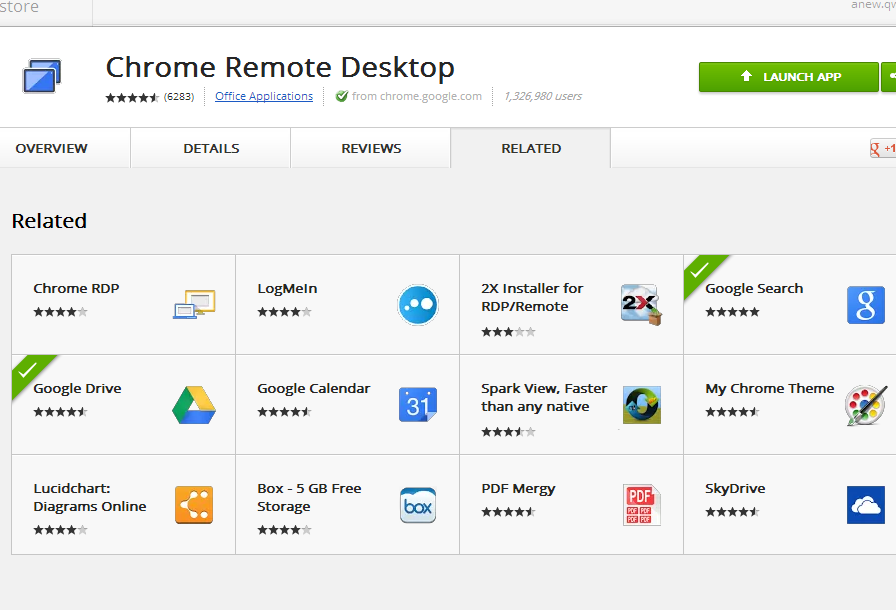Click Spark View, Faster than any native

tap(544, 398)
